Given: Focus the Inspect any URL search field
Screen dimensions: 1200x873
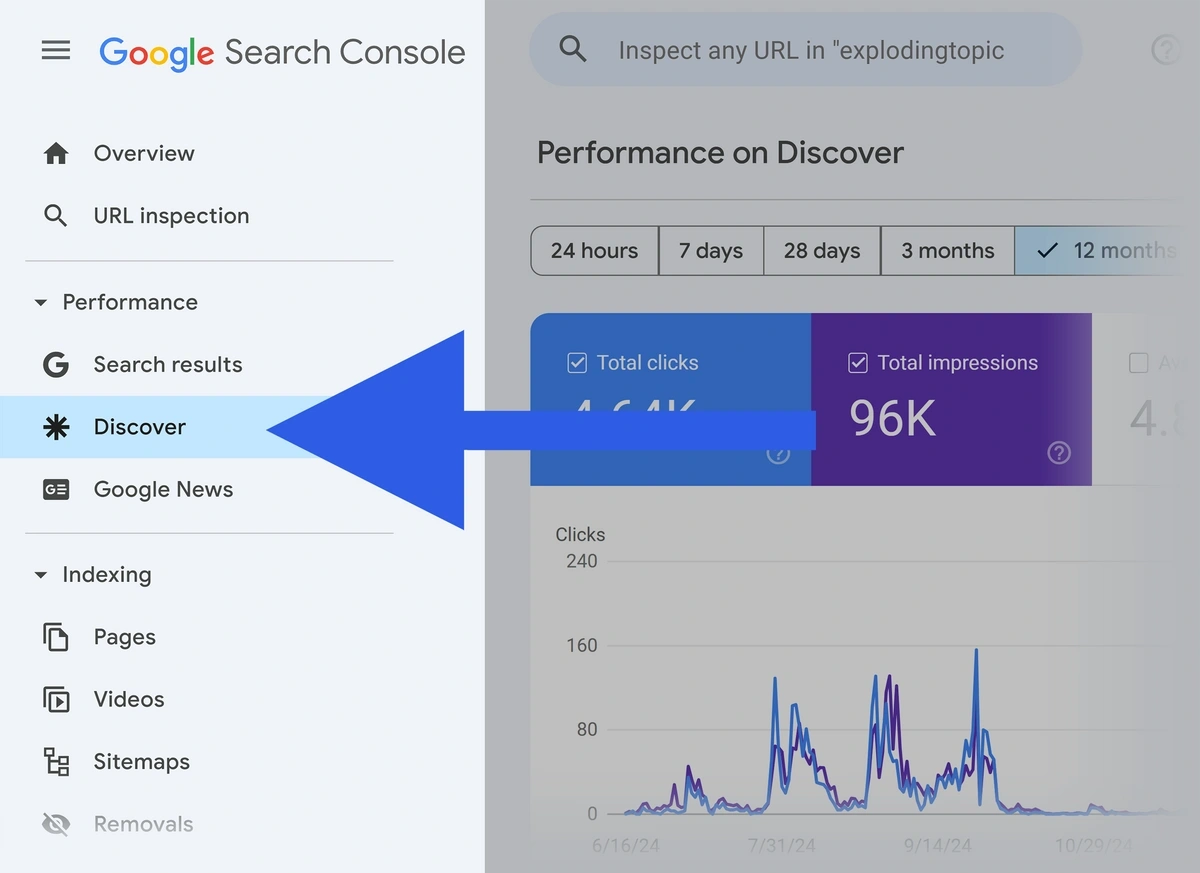Looking at the screenshot, I should pyautogui.click(x=805, y=49).
